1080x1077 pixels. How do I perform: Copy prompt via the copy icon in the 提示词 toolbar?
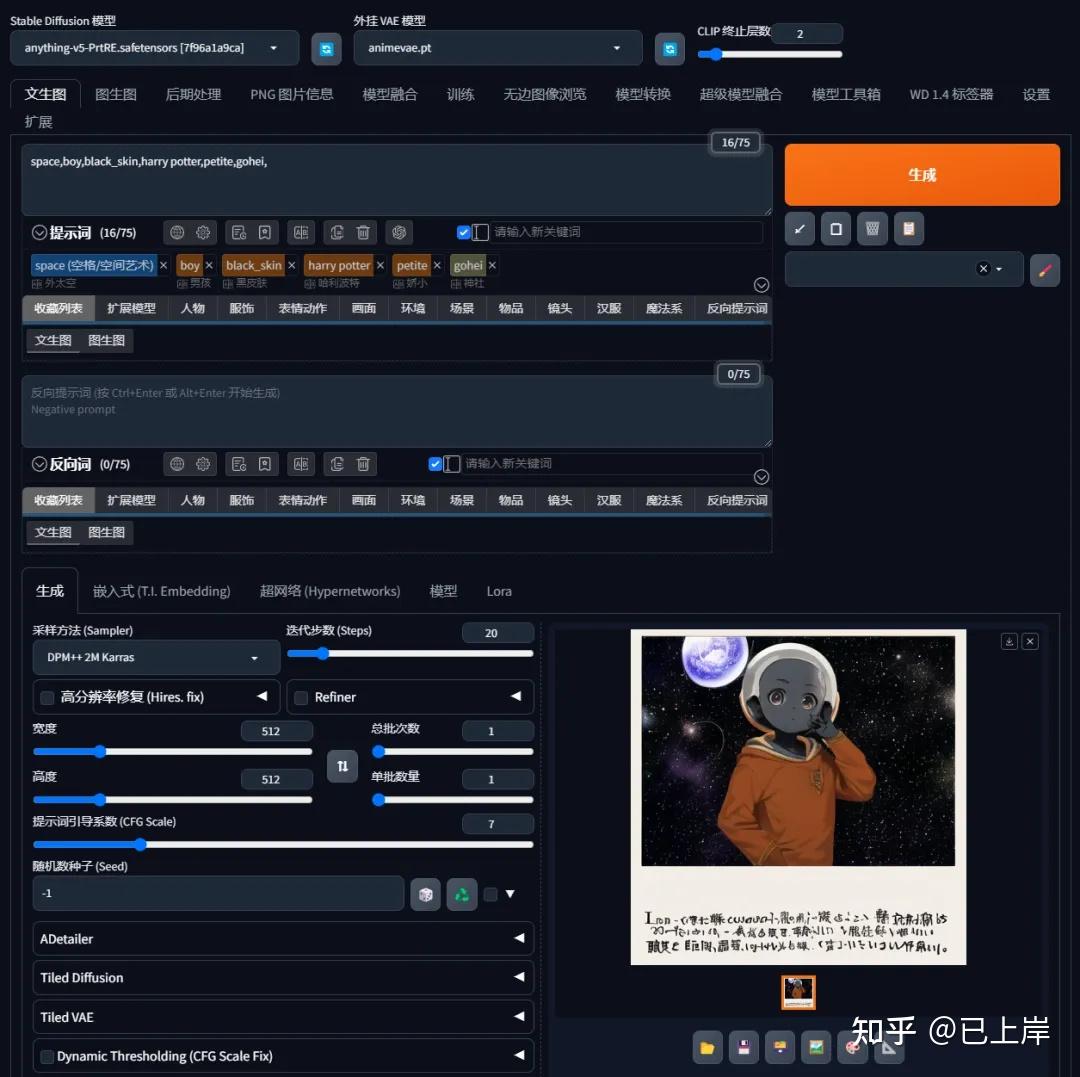[337, 233]
